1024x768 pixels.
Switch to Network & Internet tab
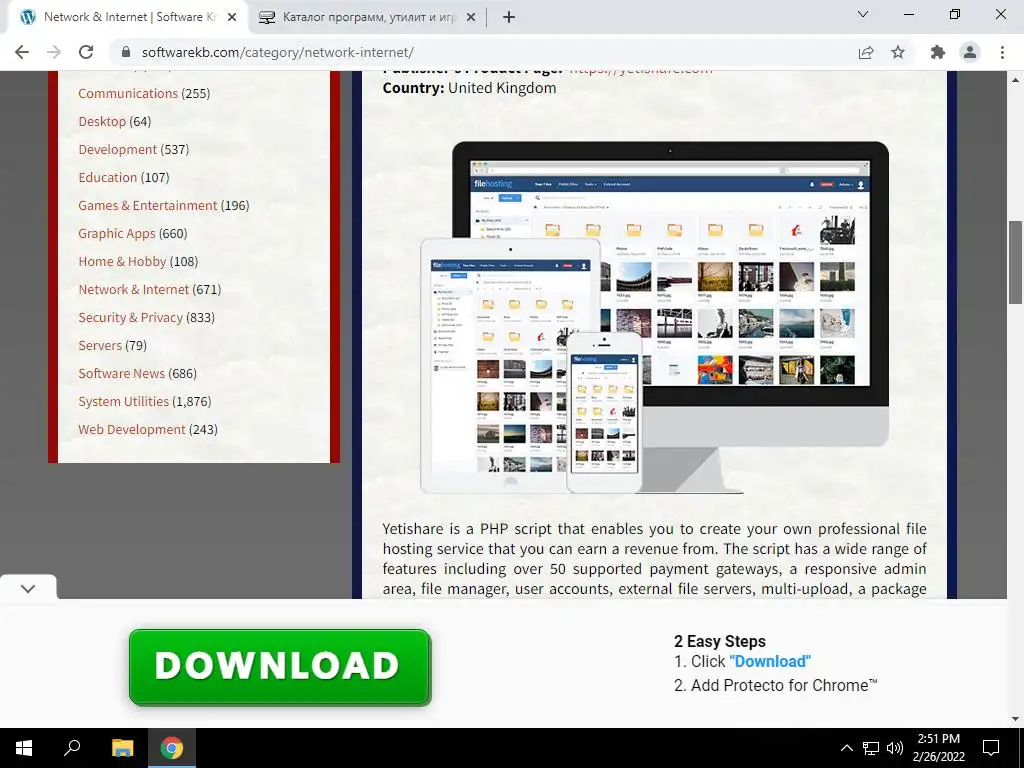click(128, 18)
